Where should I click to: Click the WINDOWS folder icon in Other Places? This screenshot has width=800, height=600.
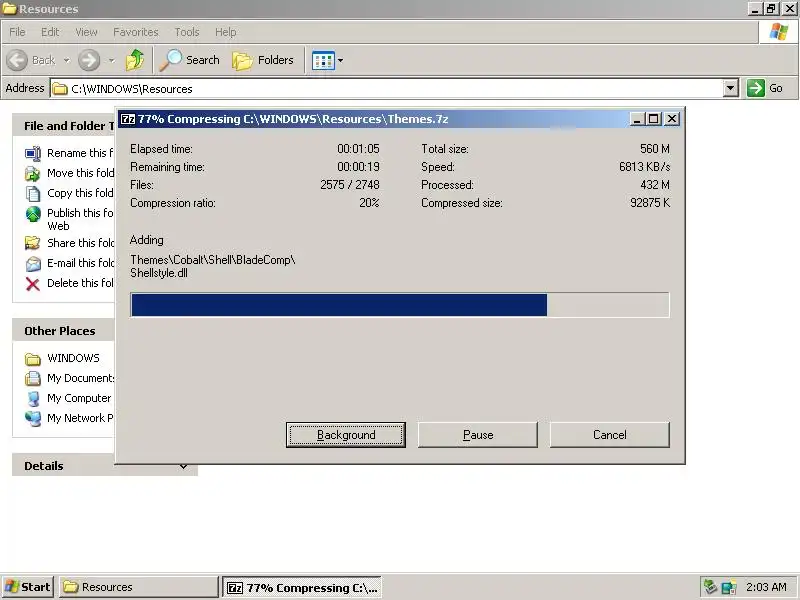33,359
